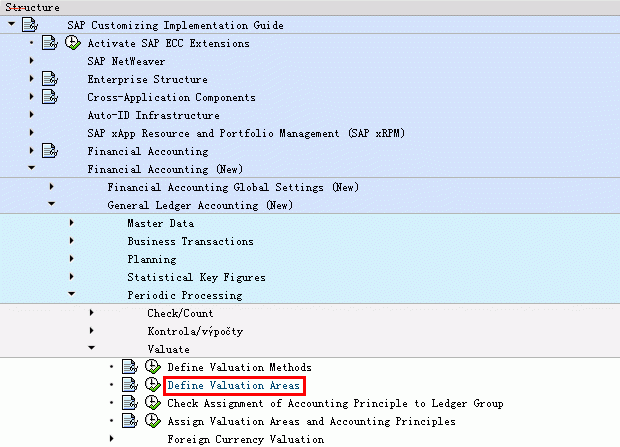Expand the Master Data node
620x447 pixels.
pyautogui.click(x=72, y=222)
